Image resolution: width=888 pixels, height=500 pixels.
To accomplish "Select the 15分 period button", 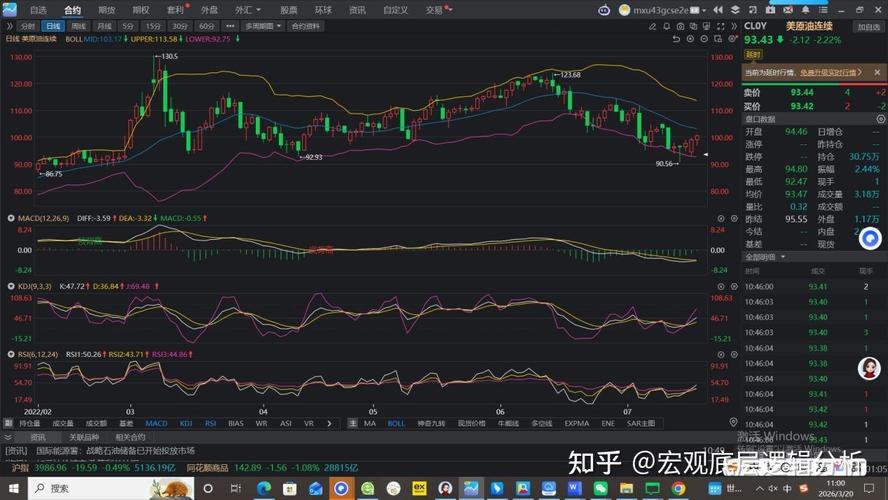I will coord(153,26).
